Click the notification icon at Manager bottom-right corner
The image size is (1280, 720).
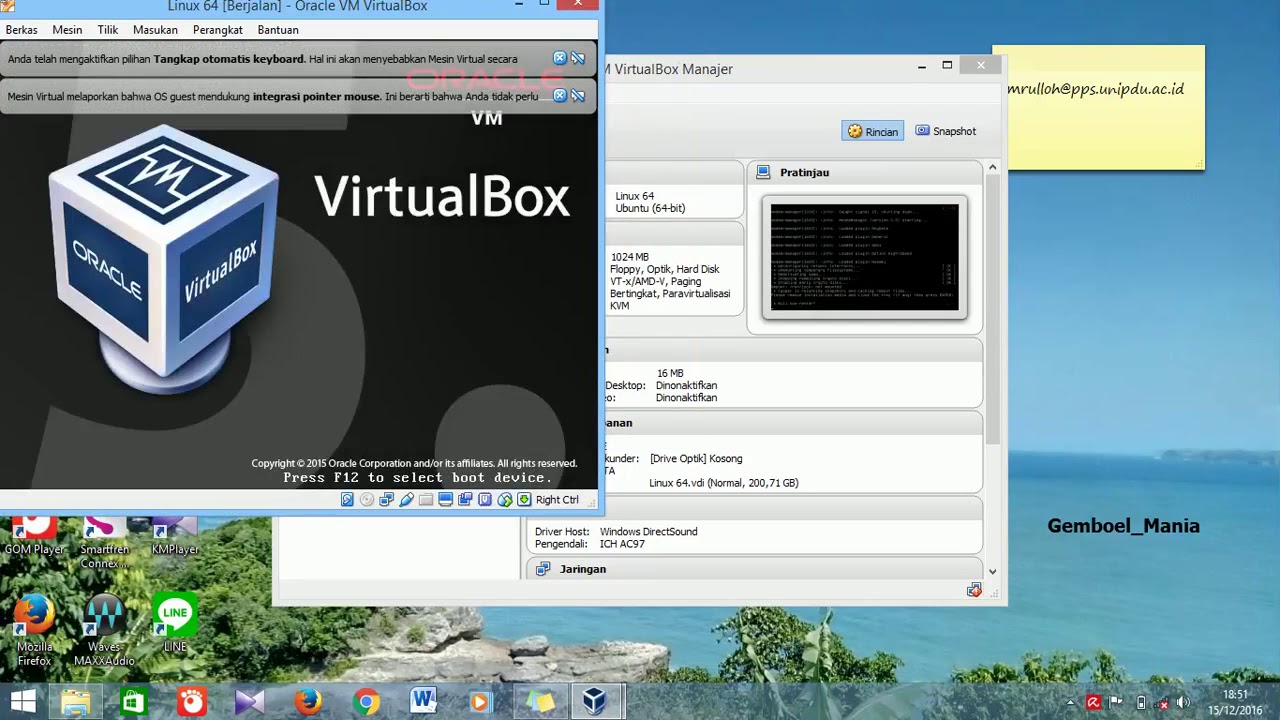click(x=974, y=591)
